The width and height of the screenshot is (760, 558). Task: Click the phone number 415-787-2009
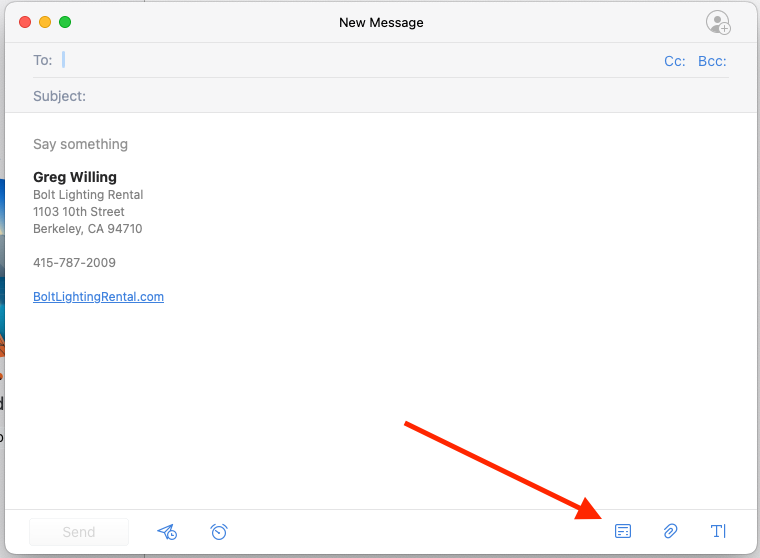click(74, 263)
